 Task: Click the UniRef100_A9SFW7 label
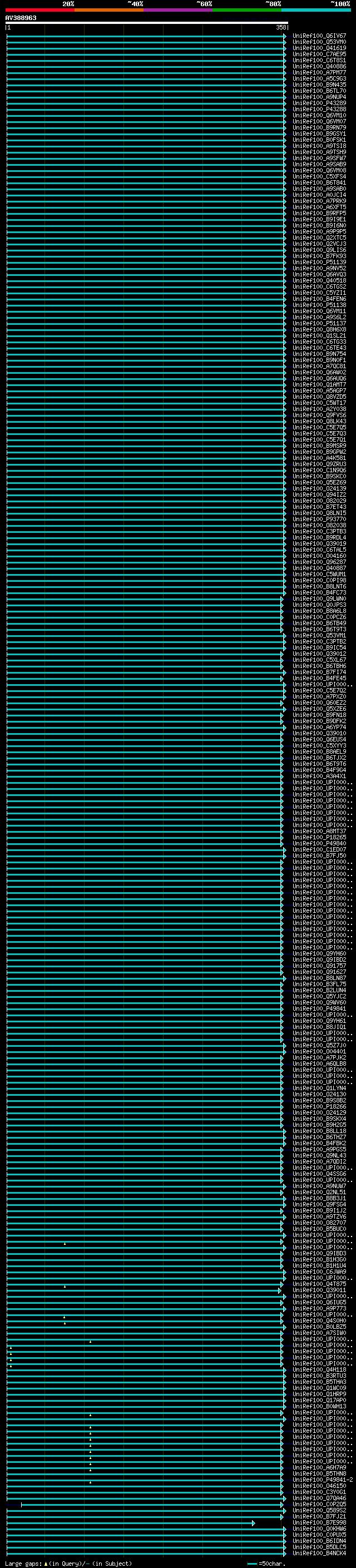point(319,159)
